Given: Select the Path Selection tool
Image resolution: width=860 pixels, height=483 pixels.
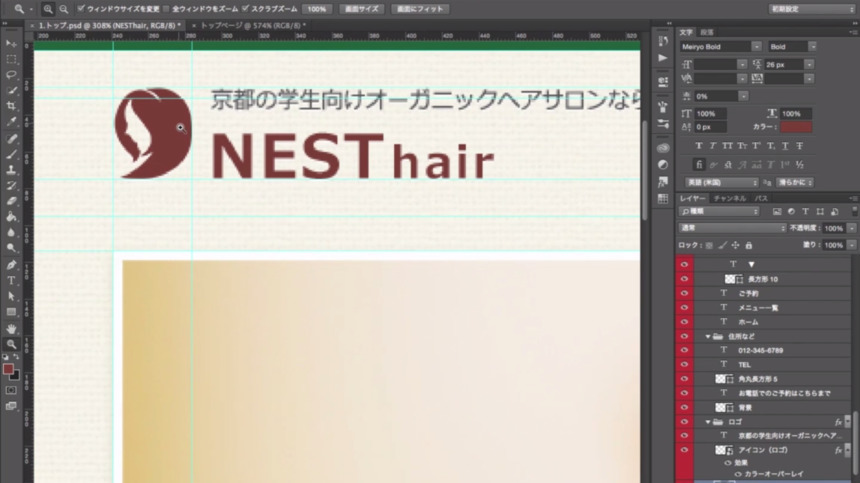Looking at the screenshot, I should (x=11, y=297).
